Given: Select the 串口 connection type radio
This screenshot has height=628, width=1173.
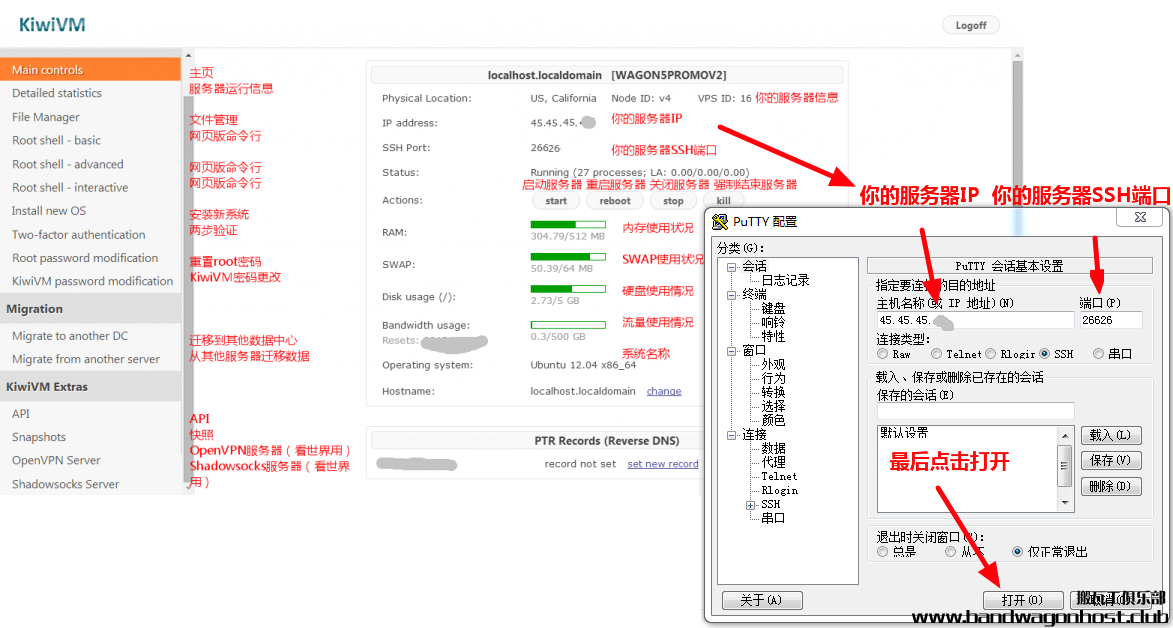Looking at the screenshot, I should (x=1098, y=354).
